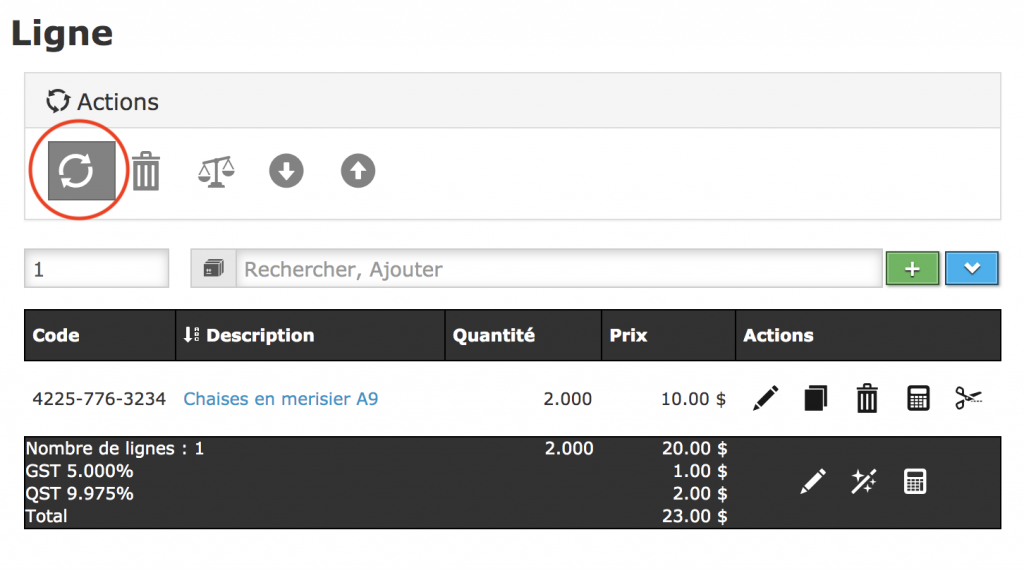The width and height of the screenshot is (1024, 573).
Task: Click the quantity field showing 1
Action: [96, 269]
